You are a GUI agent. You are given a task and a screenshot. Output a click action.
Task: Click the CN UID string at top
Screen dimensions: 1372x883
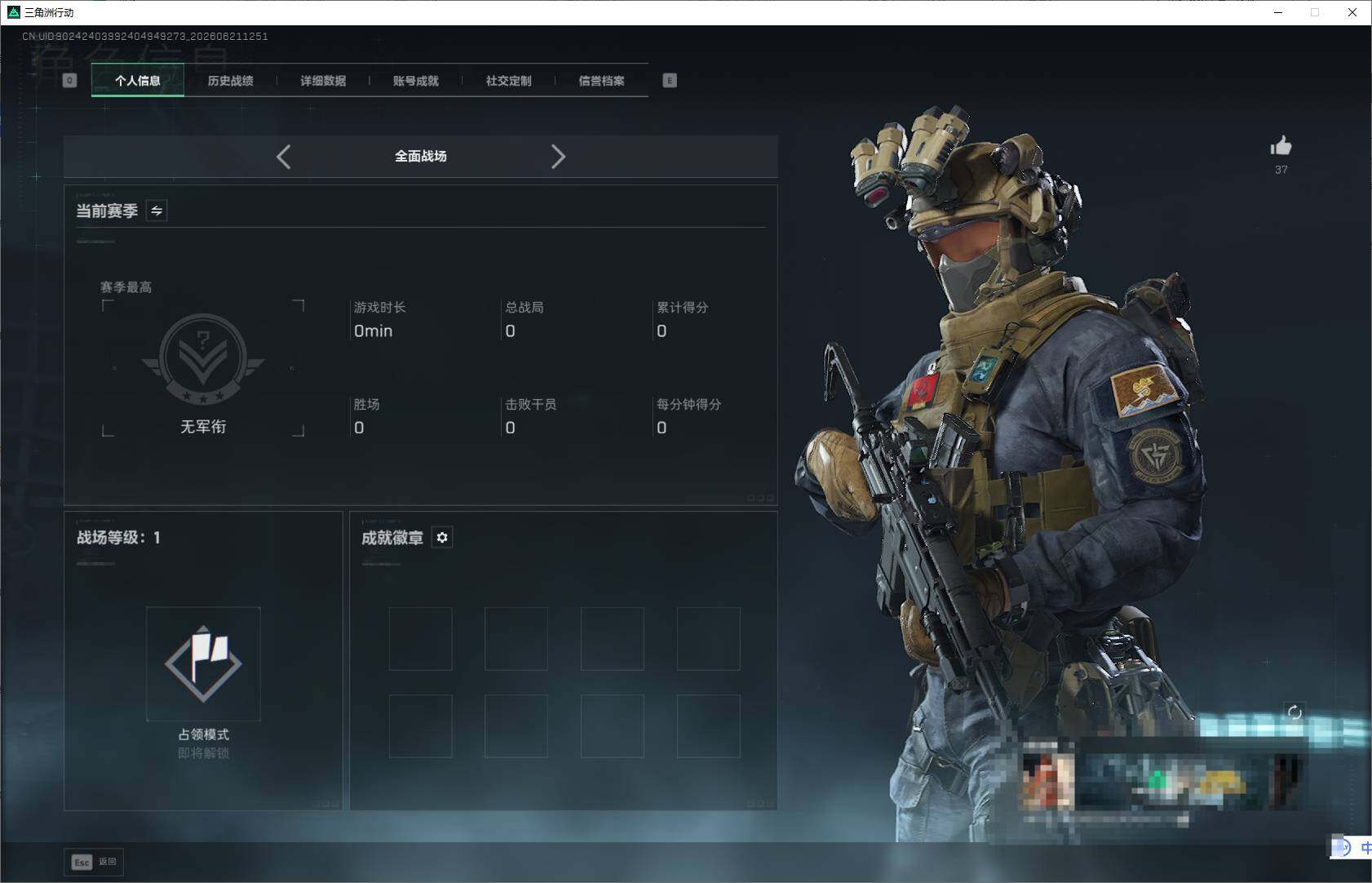point(145,37)
